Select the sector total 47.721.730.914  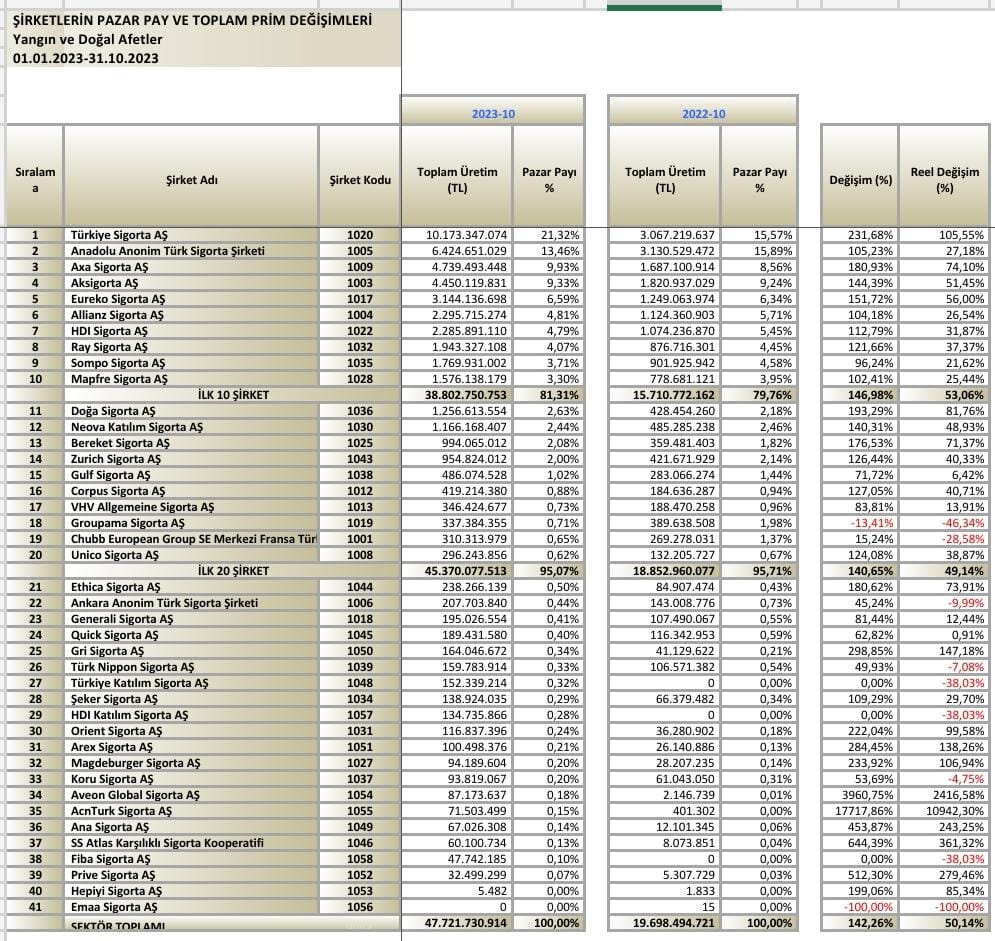click(x=466, y=923)
